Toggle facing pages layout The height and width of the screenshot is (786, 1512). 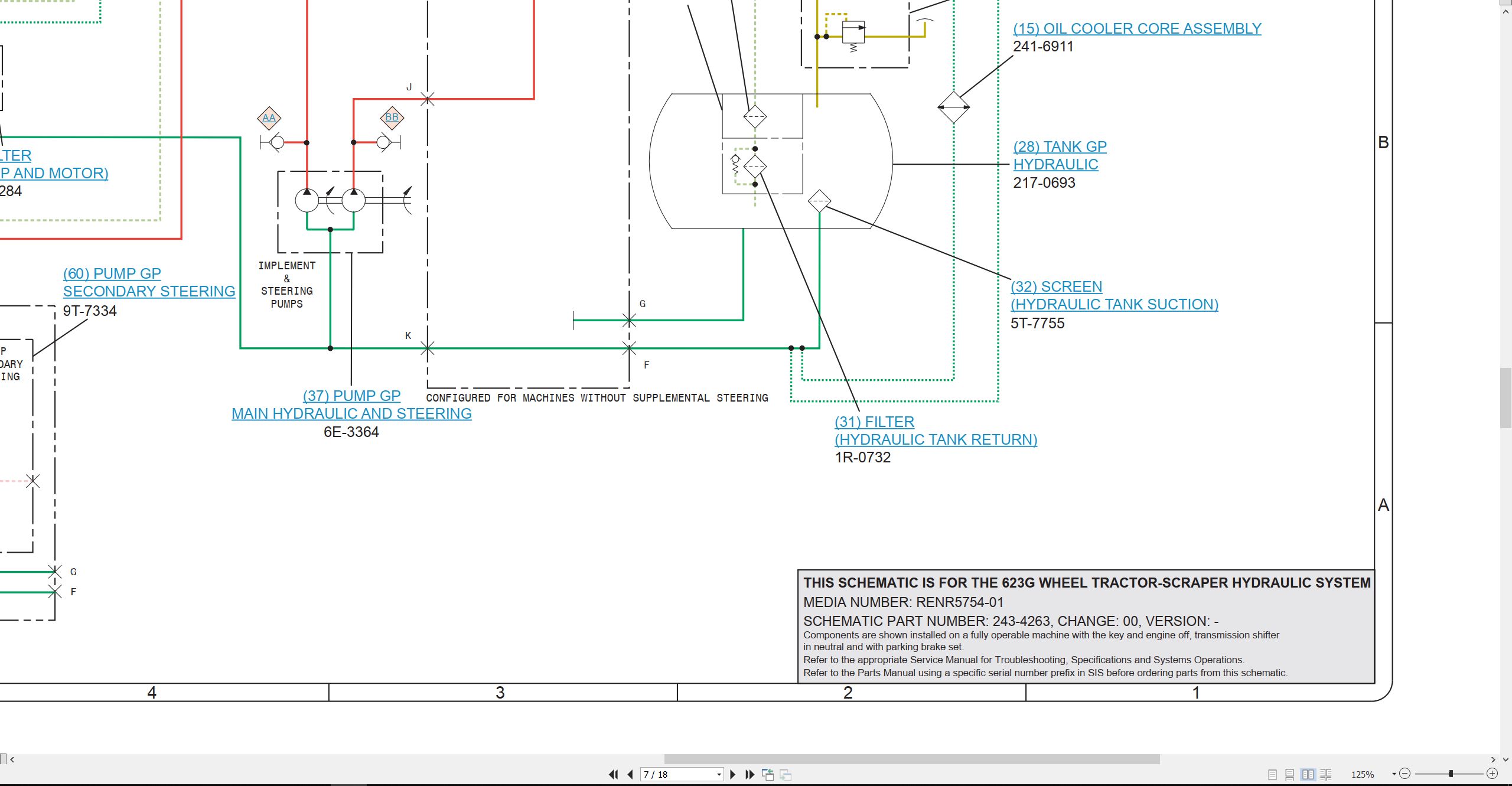1308,774
